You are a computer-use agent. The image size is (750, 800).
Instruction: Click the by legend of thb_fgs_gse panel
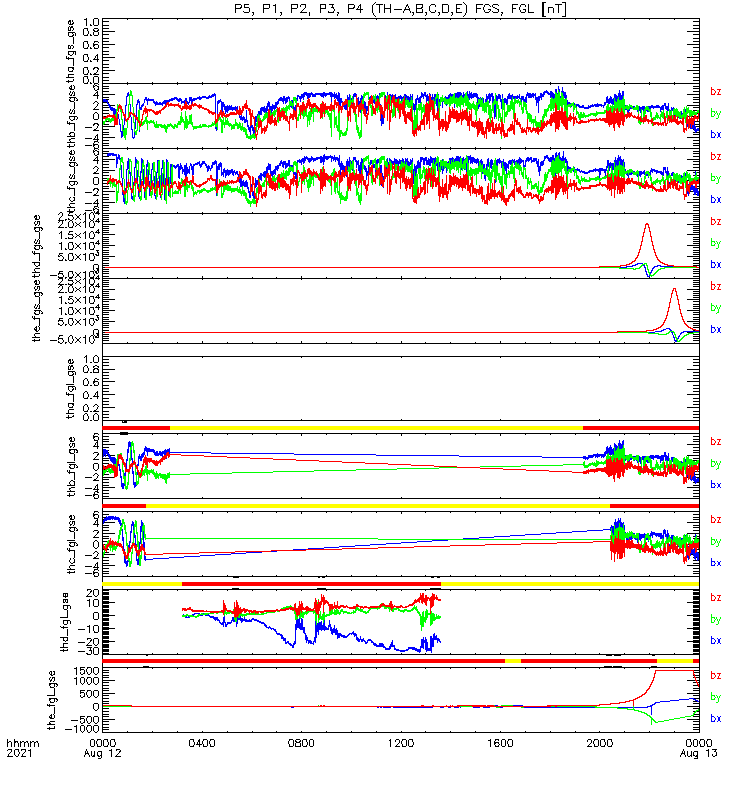pos(716,113)
